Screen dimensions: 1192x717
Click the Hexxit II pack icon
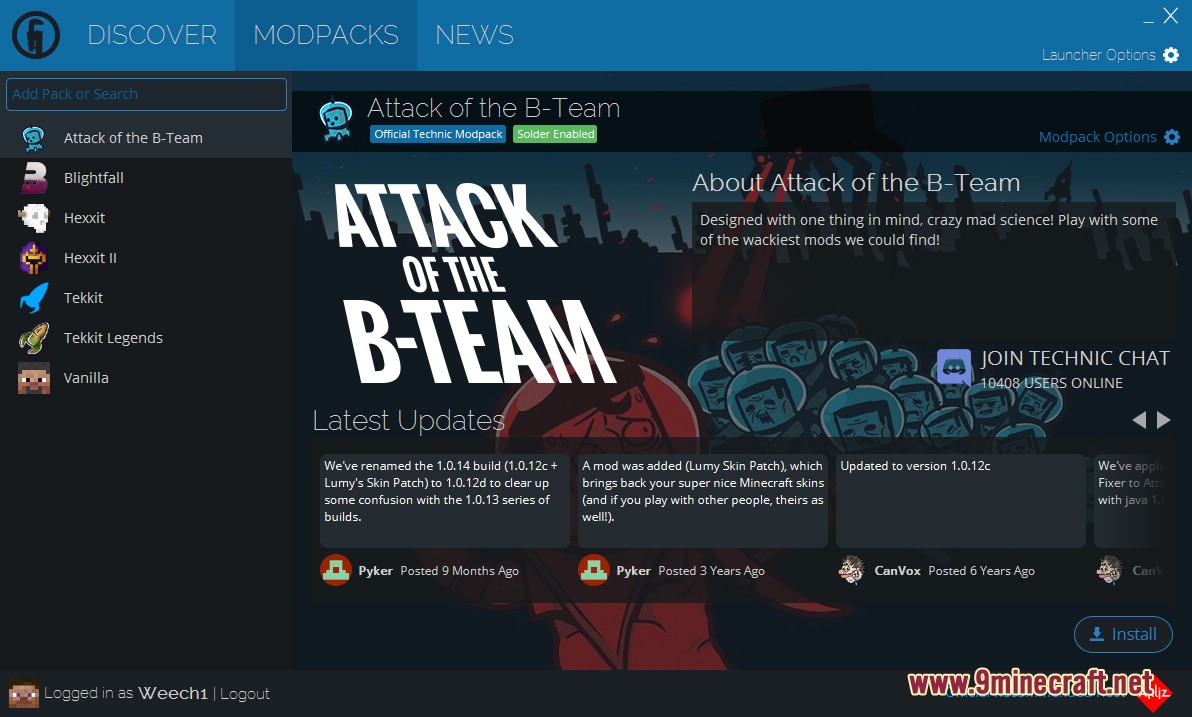click(33, 258)
